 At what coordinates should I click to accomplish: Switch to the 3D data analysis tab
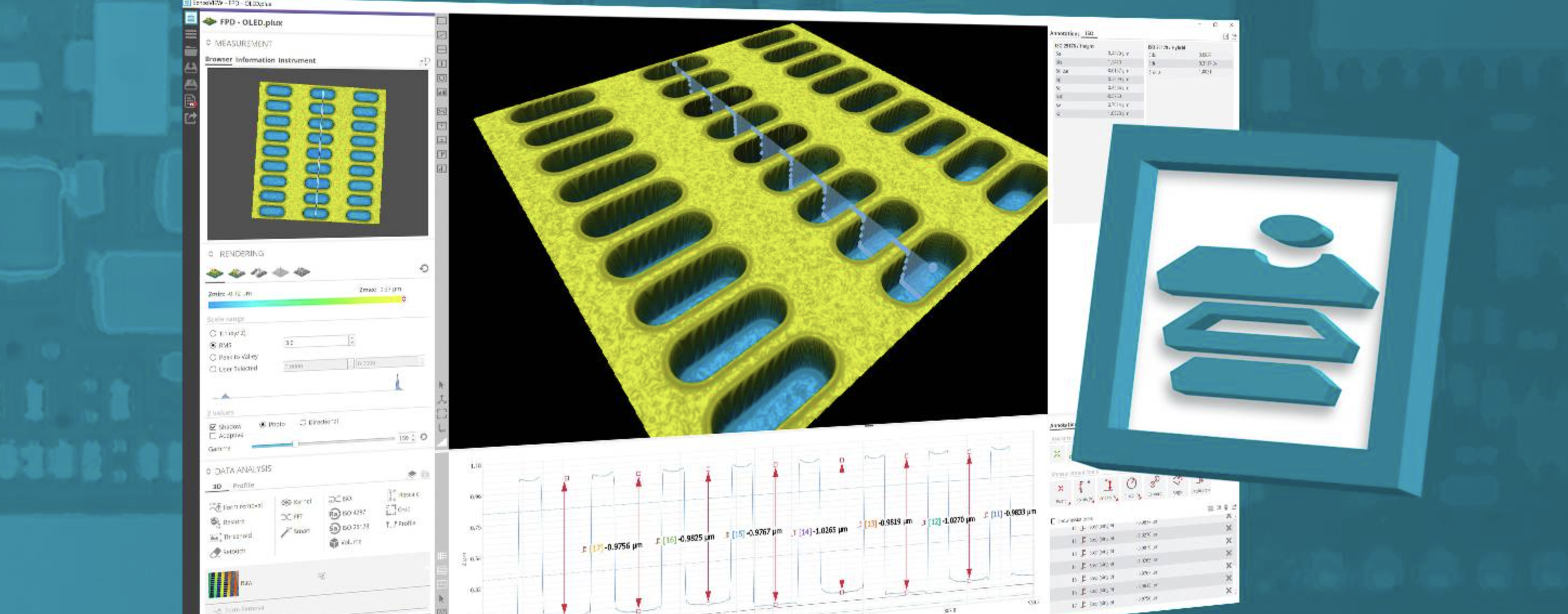(217, 486)
